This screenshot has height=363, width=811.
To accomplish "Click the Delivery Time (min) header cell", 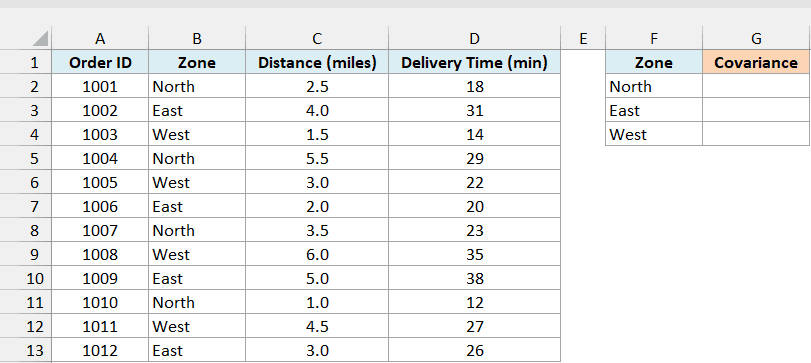I will pyautogui.click(x=474, y=63).
